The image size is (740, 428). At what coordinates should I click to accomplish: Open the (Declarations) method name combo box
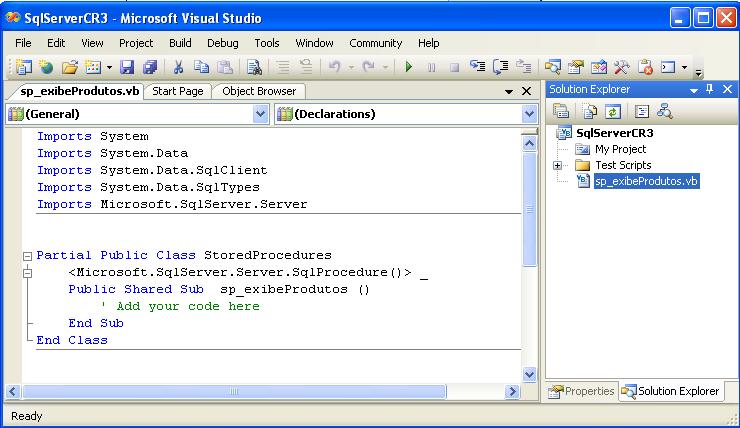pyautogui.click(x=406, y=114)
